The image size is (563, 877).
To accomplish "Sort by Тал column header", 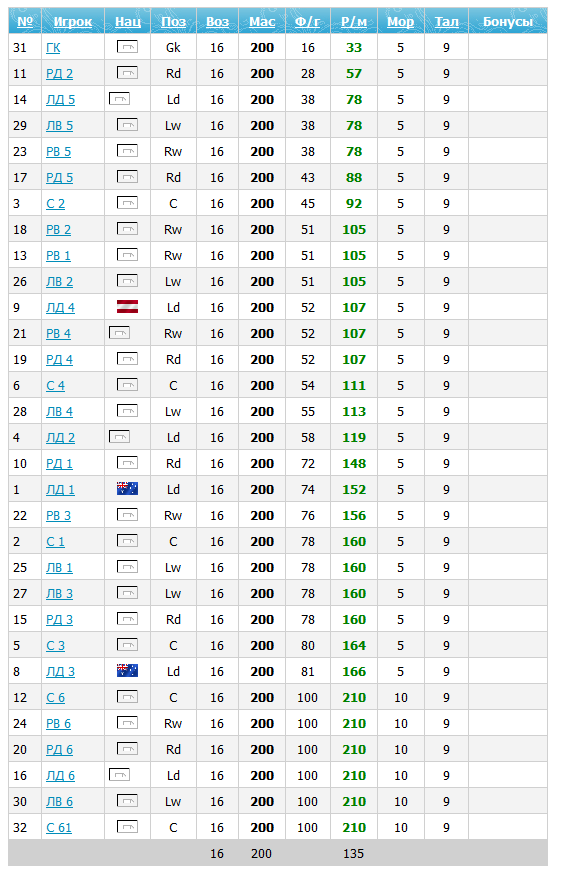I will [x=447, y=22].
